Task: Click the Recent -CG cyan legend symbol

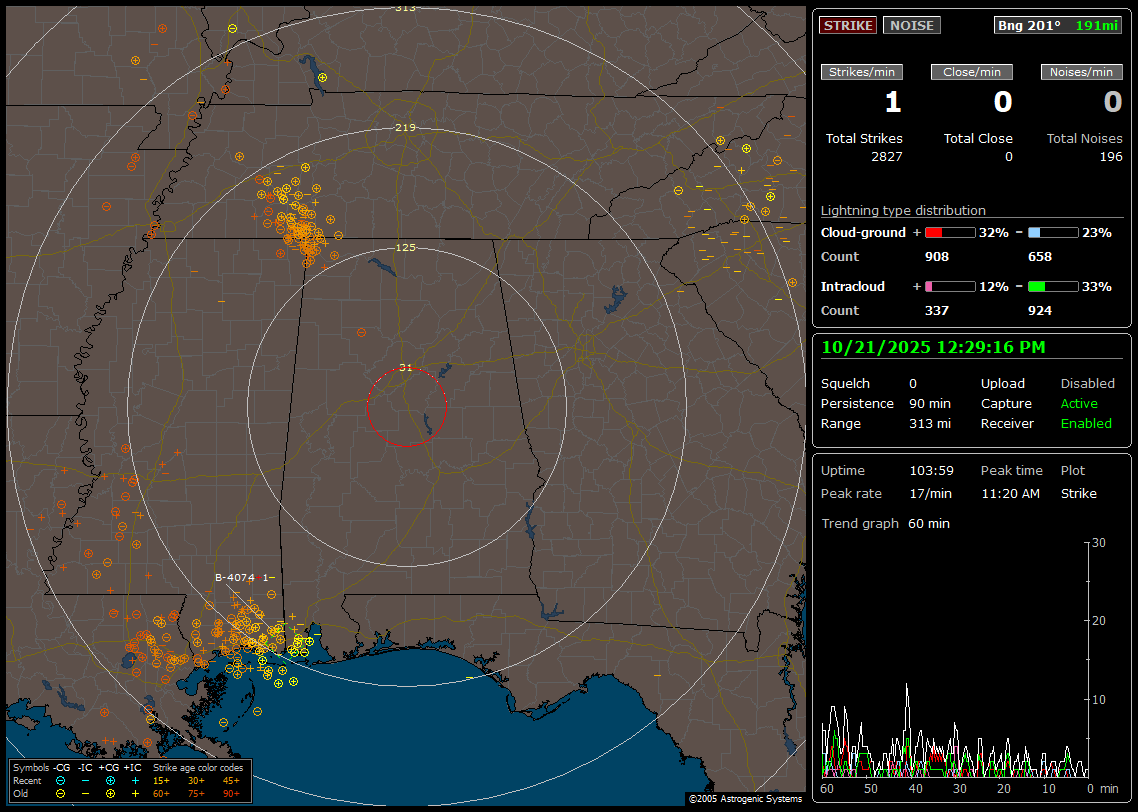Action: tap(61, 780)
